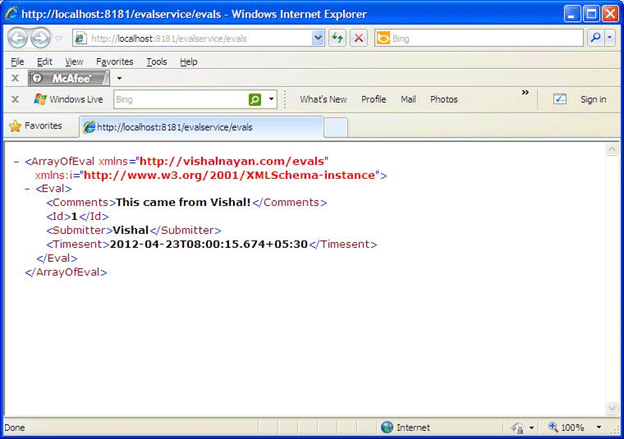
Task: Click the Bing search provider icon
Action: (383, 38)
